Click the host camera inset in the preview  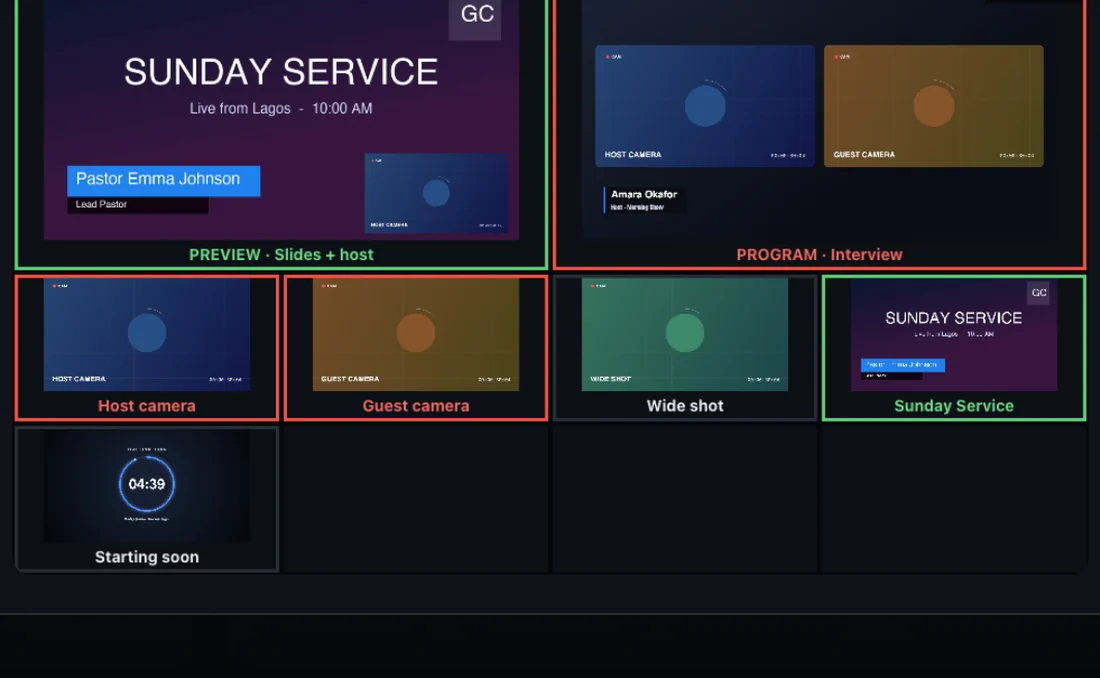[x=436, y=193]
